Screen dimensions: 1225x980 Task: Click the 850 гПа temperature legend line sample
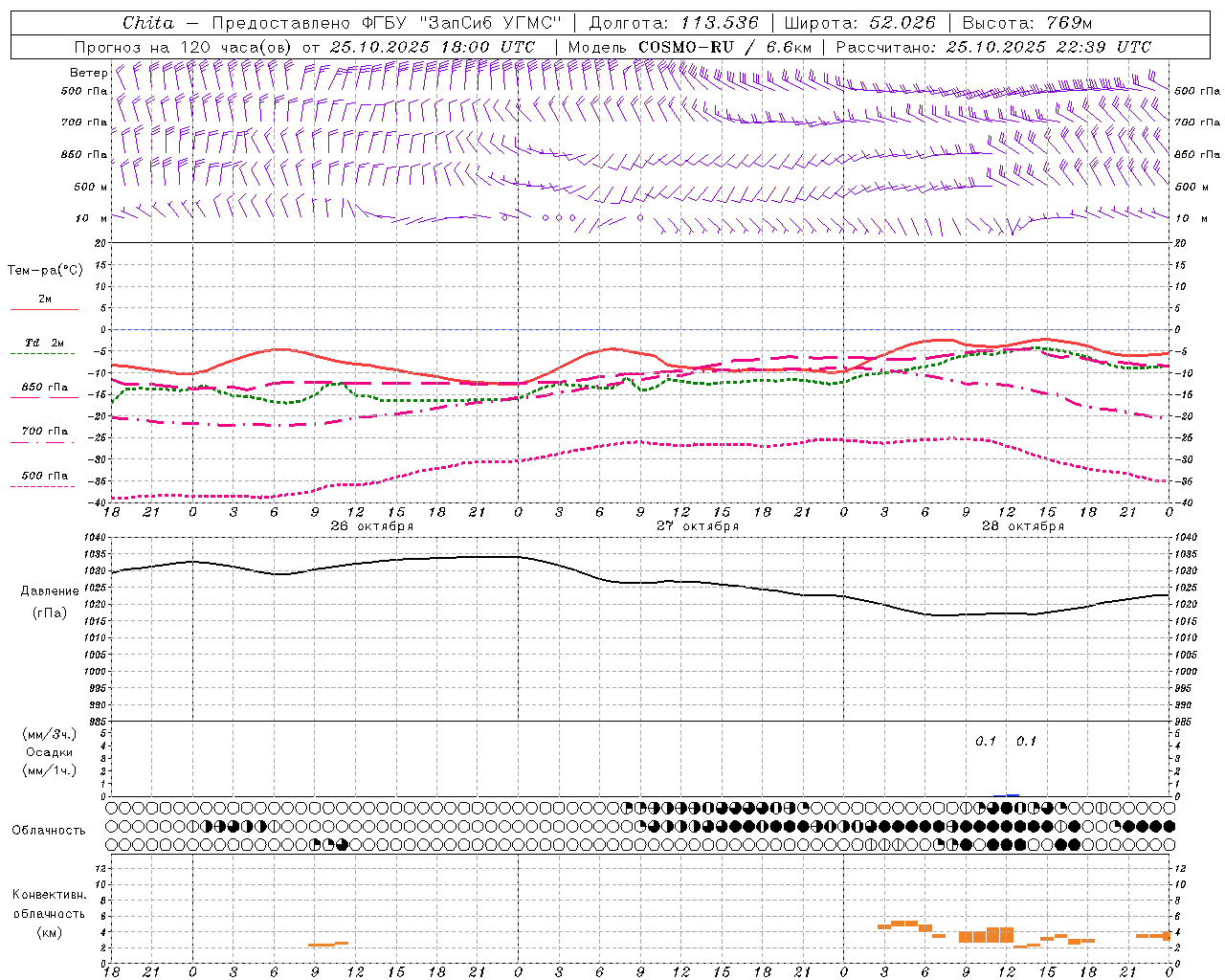tap(44, 397)
